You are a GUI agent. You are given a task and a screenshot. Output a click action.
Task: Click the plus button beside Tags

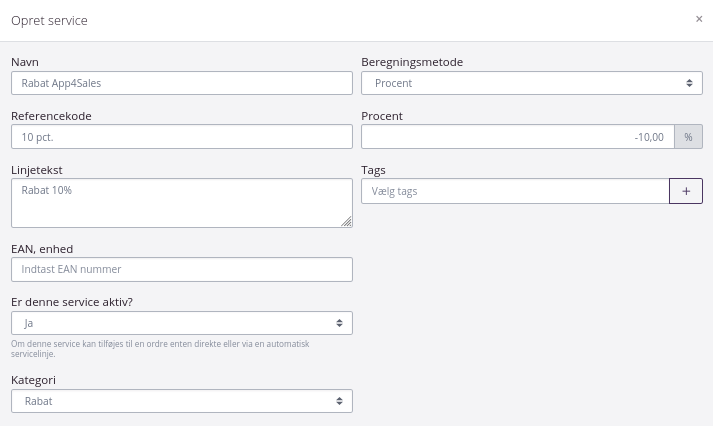click(685, 191)
